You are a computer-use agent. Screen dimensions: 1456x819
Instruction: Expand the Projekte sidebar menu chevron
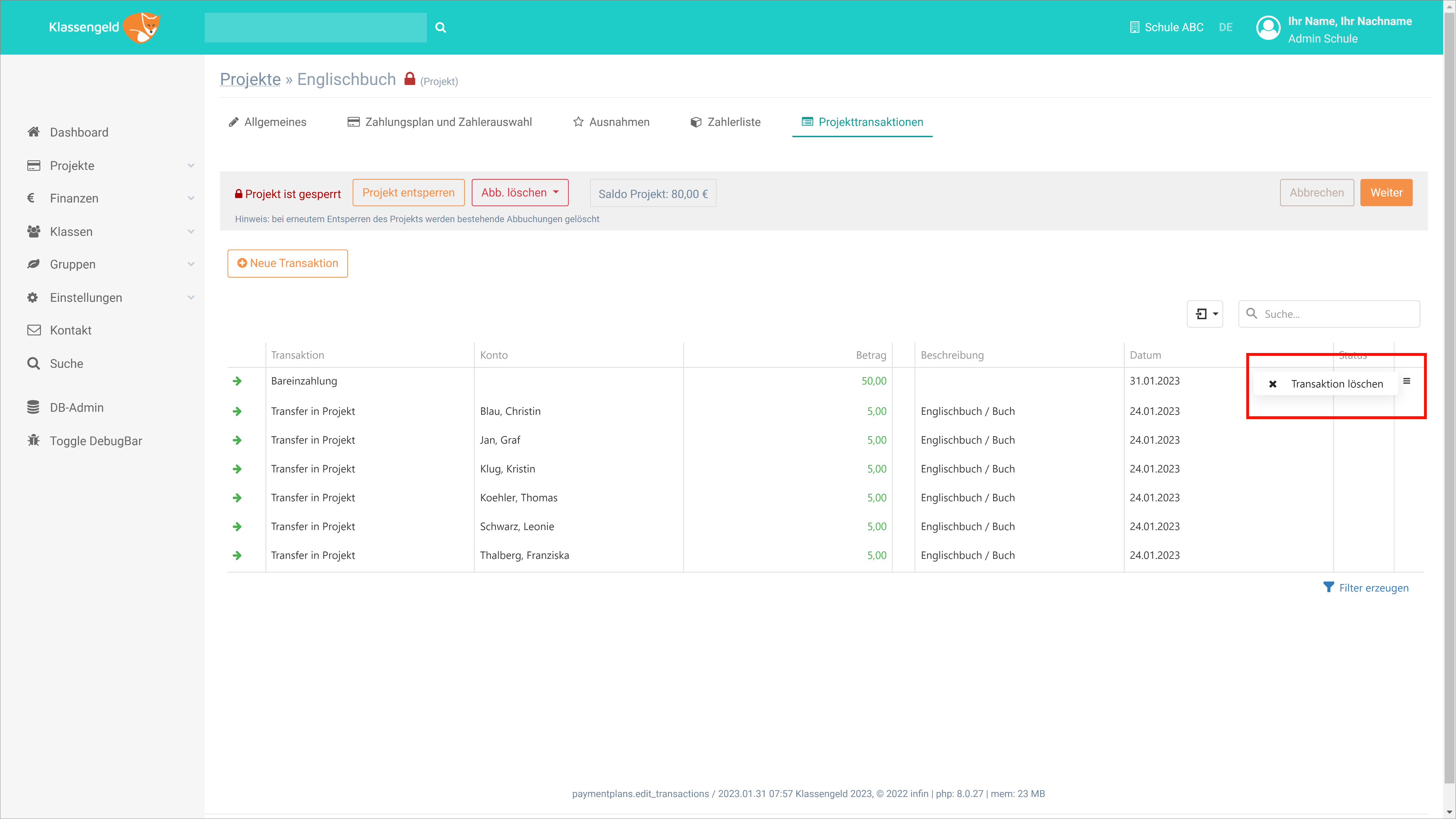pyautogui.click(x=191, y=166)
